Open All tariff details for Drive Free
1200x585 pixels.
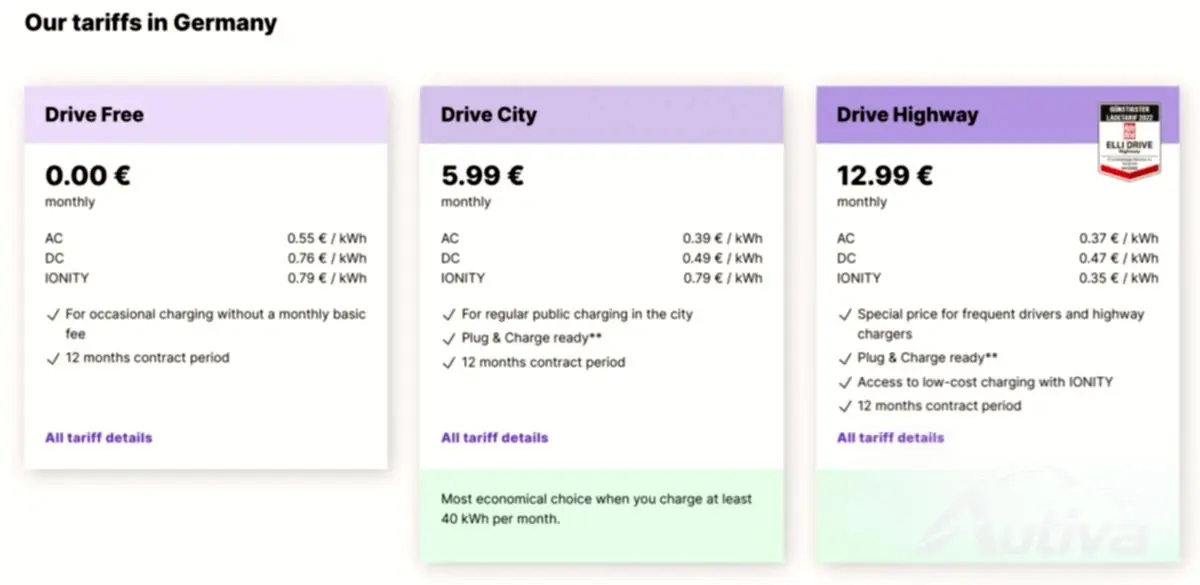[98, 437]
